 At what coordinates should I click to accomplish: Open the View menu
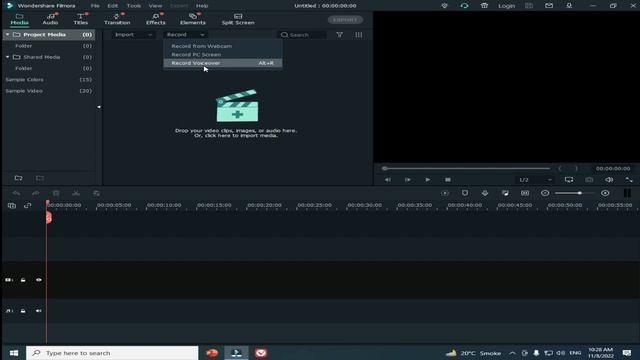155,6
